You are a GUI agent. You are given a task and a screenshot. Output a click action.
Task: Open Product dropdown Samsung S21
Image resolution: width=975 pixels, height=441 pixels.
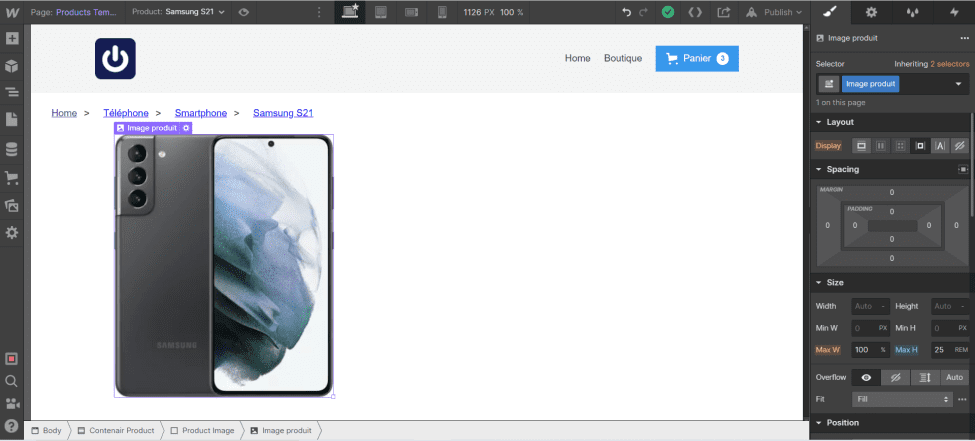[178, 12]
